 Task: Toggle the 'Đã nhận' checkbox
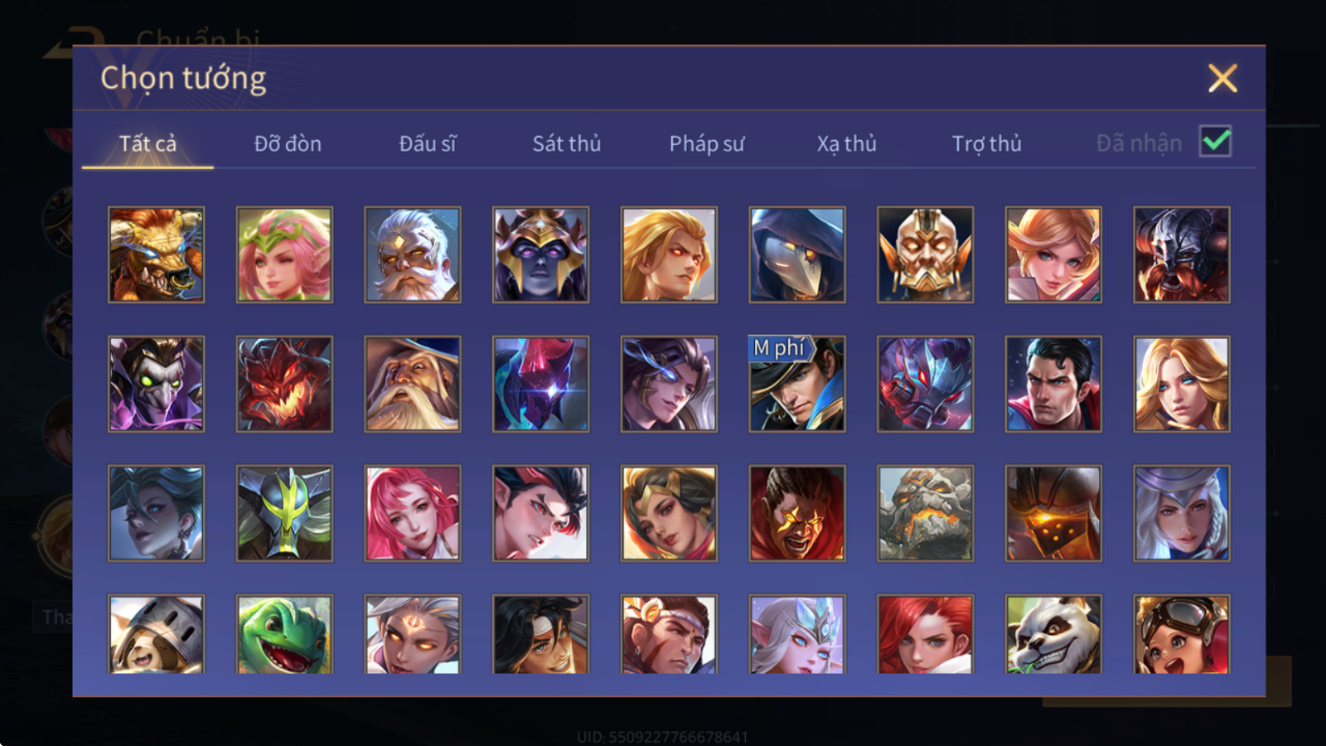click(1215, 142)
